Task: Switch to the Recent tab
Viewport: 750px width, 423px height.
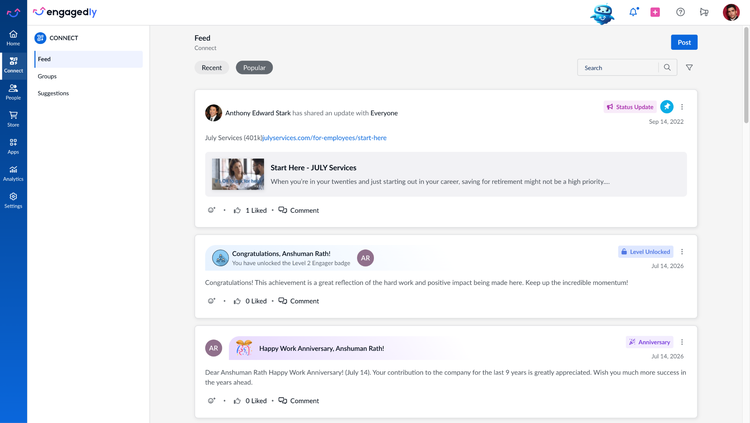Action: coord(211,67)
